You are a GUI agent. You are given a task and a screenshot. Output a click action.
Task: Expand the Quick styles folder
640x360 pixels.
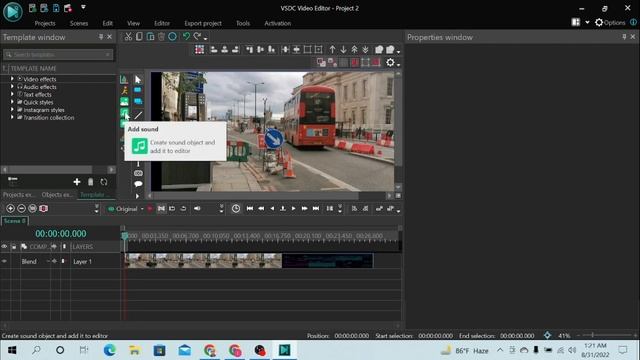(12, 102)
